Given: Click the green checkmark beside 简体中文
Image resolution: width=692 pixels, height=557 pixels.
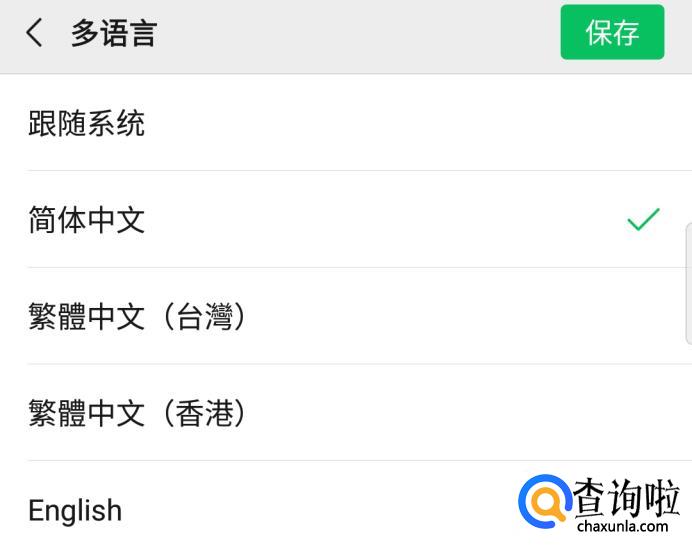Looking at the screenshot, I should pos(643,219).
